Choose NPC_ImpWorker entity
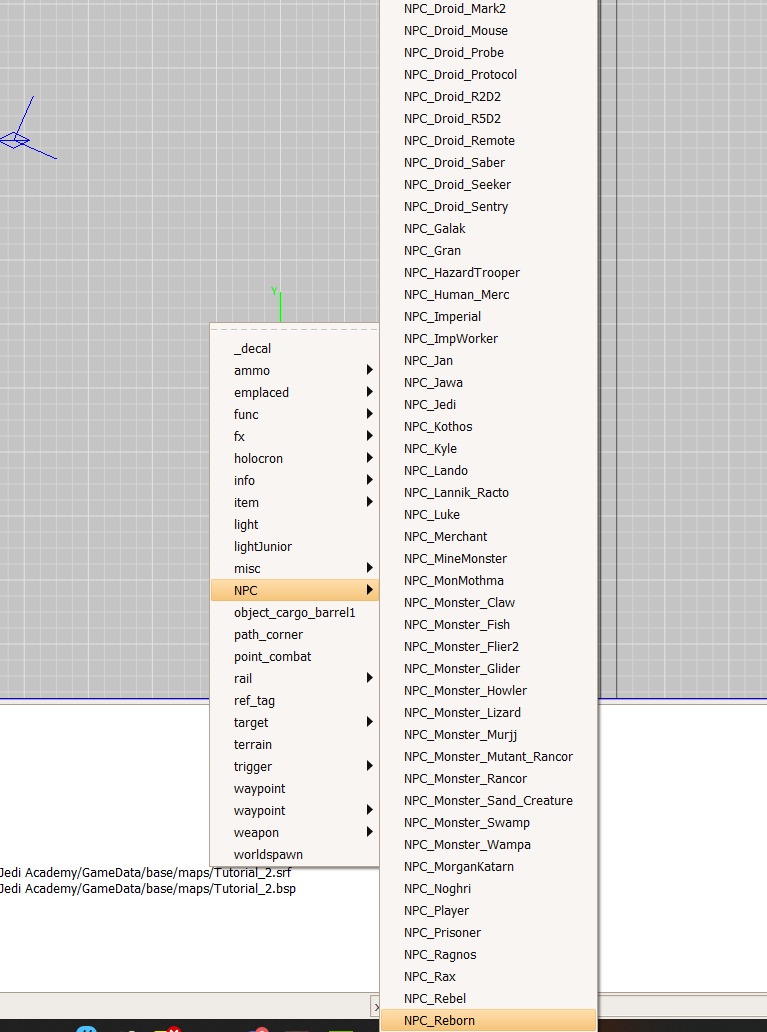Viewport: 767px width, 1032px height. pyautogui.click(x=489, y=339)
